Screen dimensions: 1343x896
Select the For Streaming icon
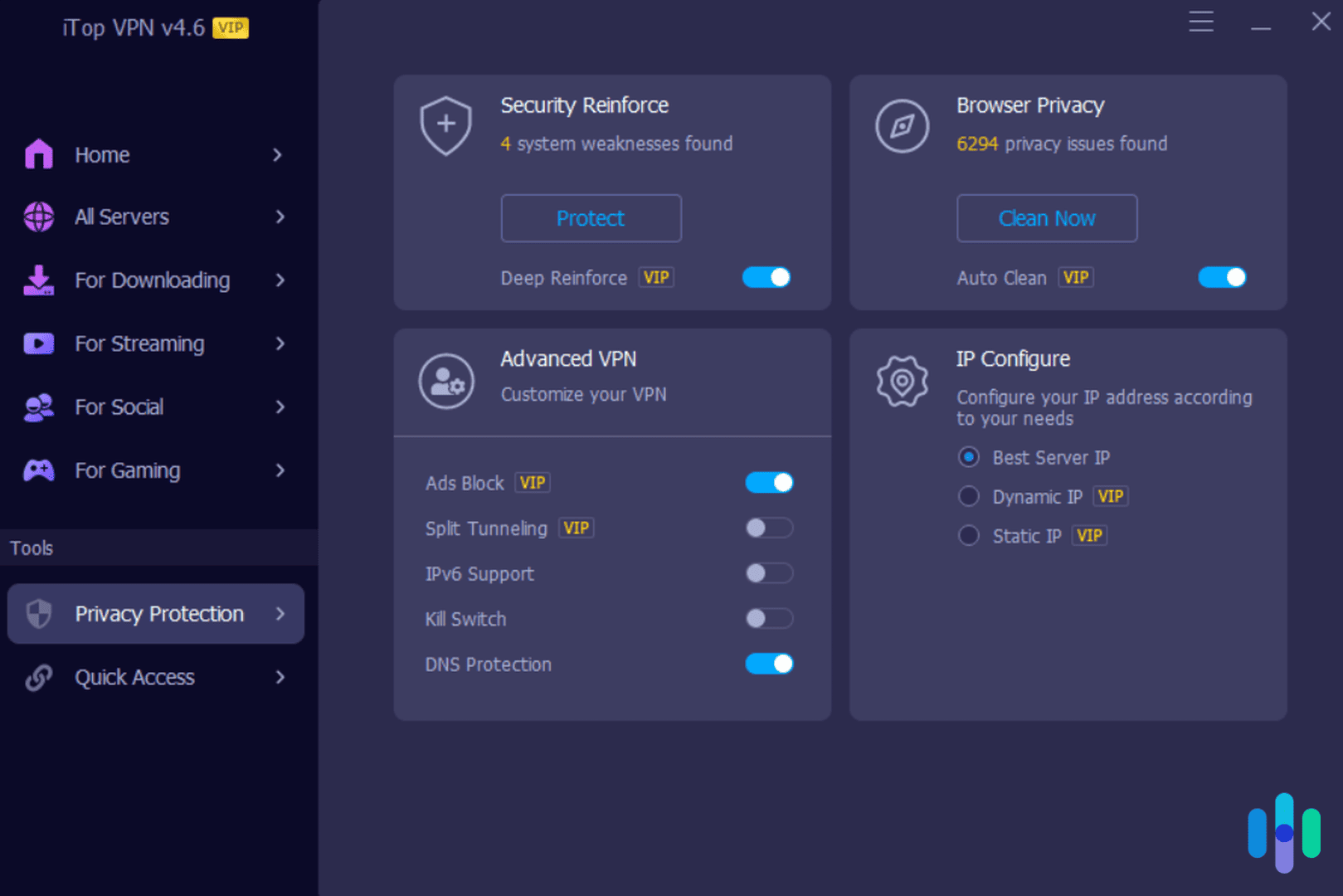click(37, 343)
